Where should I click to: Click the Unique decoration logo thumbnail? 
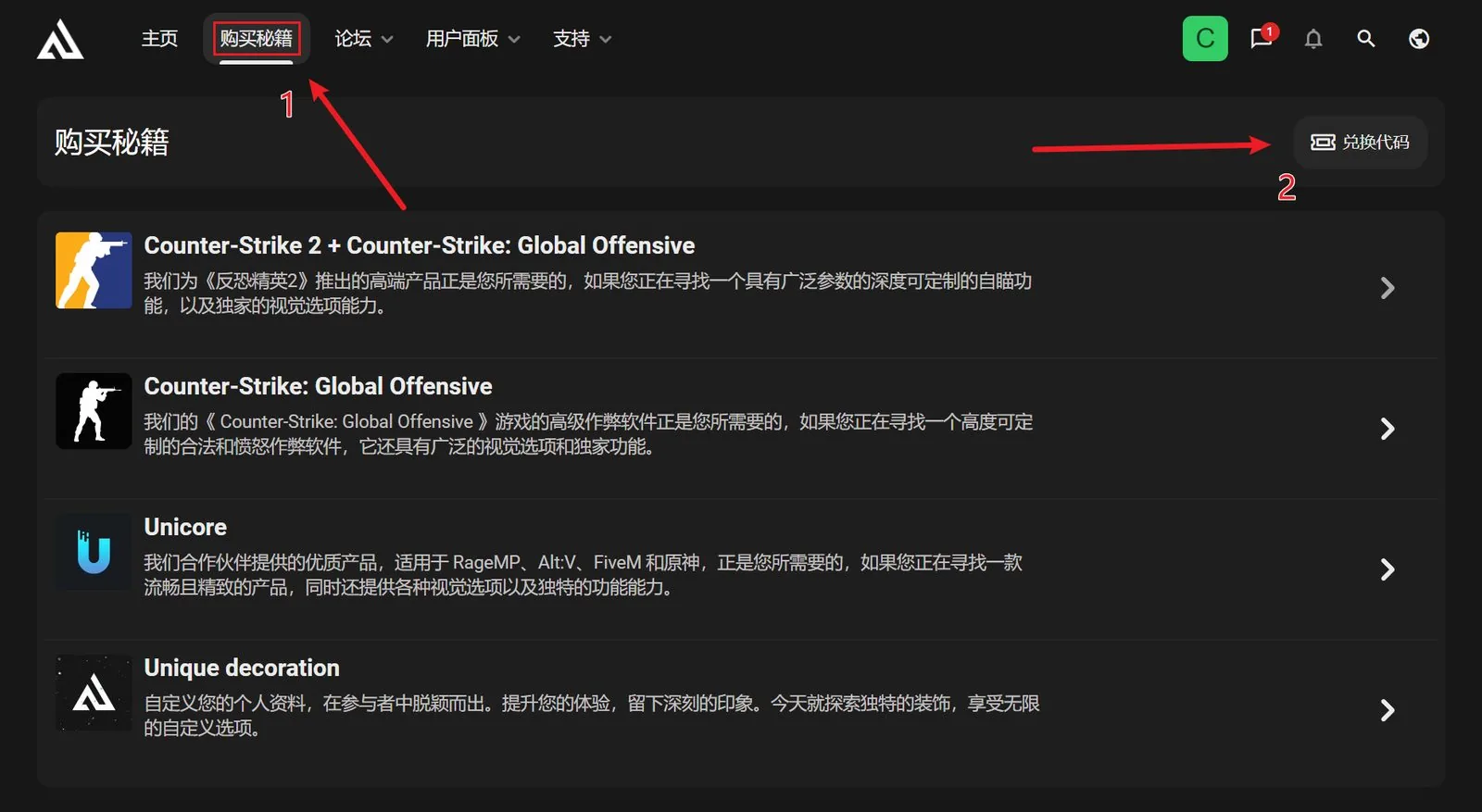click(x=94, y=693)
